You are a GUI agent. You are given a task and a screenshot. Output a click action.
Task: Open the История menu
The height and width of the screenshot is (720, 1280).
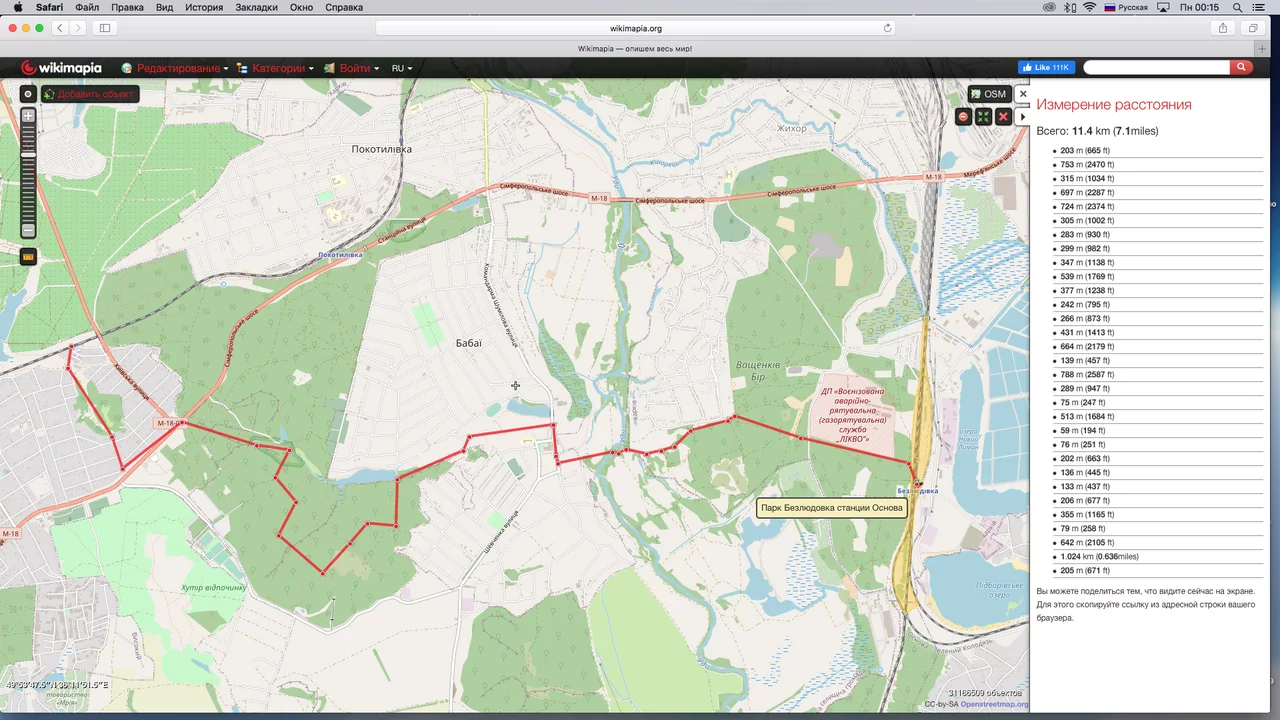(x=204, y=7)
